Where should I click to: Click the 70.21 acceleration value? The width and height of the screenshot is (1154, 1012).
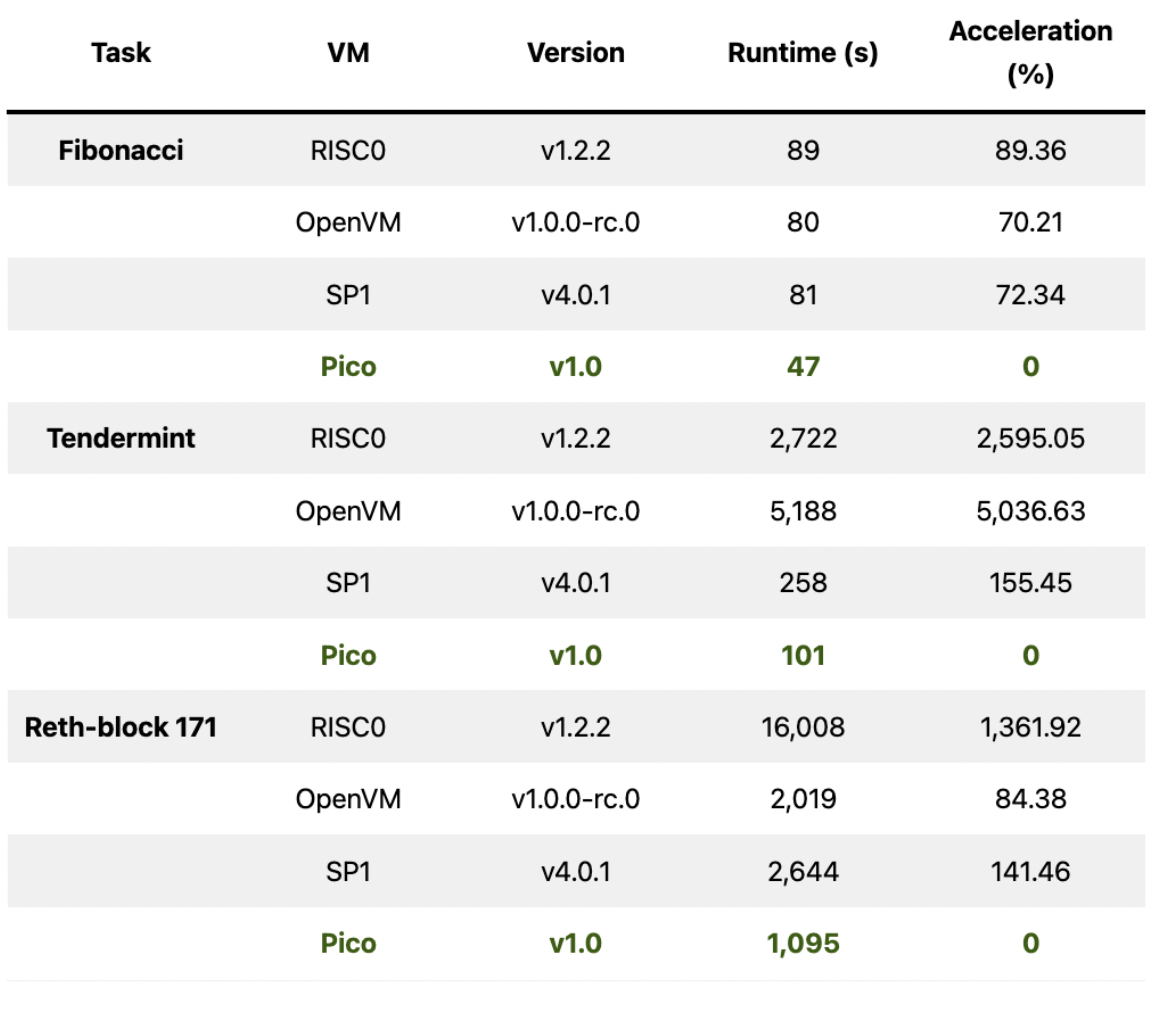[x=1030, y=223]
